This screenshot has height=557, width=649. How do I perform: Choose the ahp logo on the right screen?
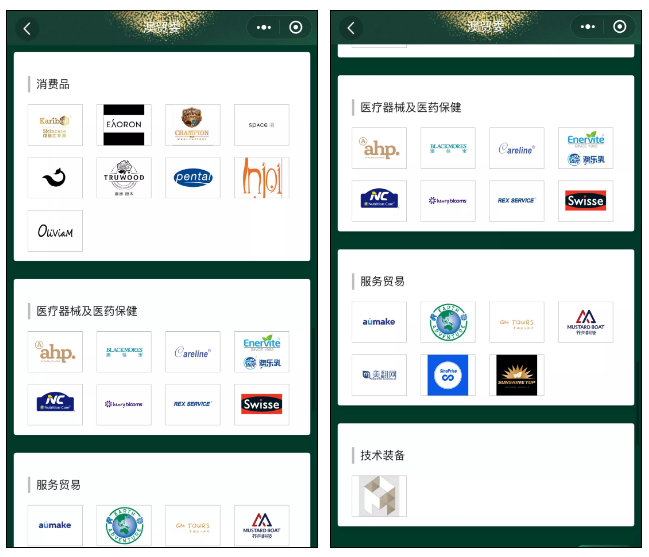pos(379,148)
